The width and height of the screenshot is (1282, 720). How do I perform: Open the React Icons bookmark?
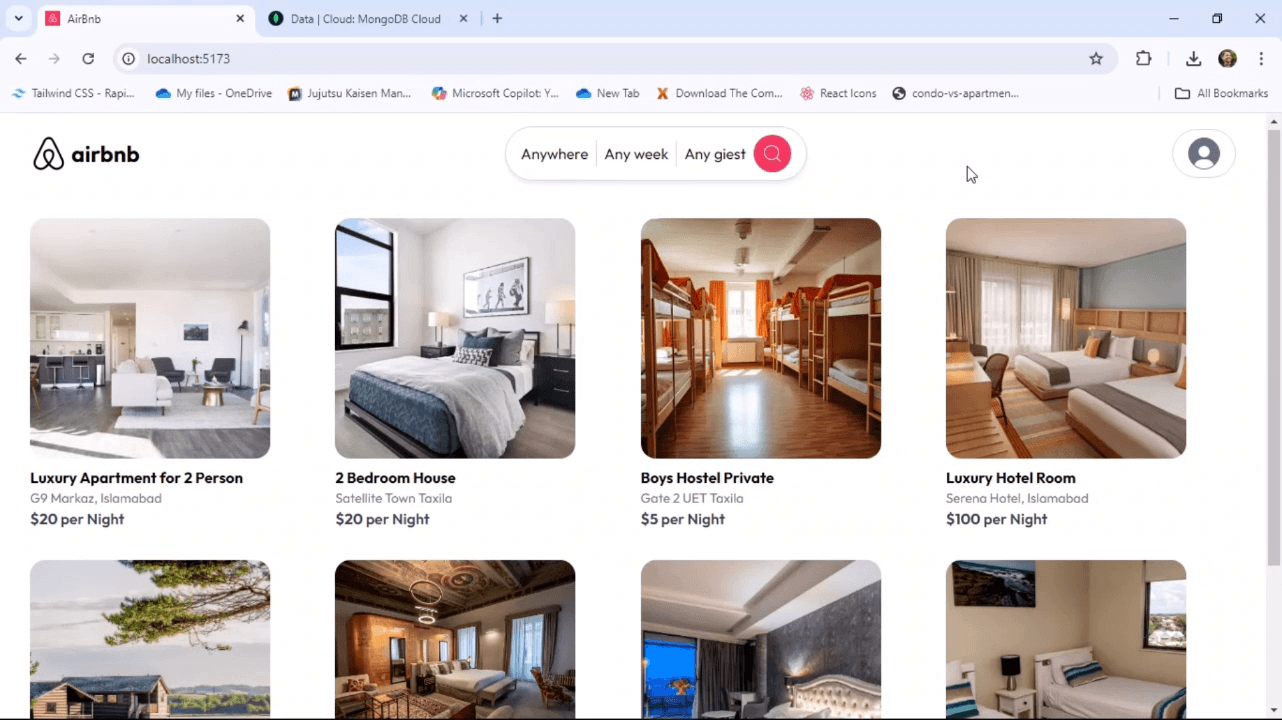click(x=838, y=93)
